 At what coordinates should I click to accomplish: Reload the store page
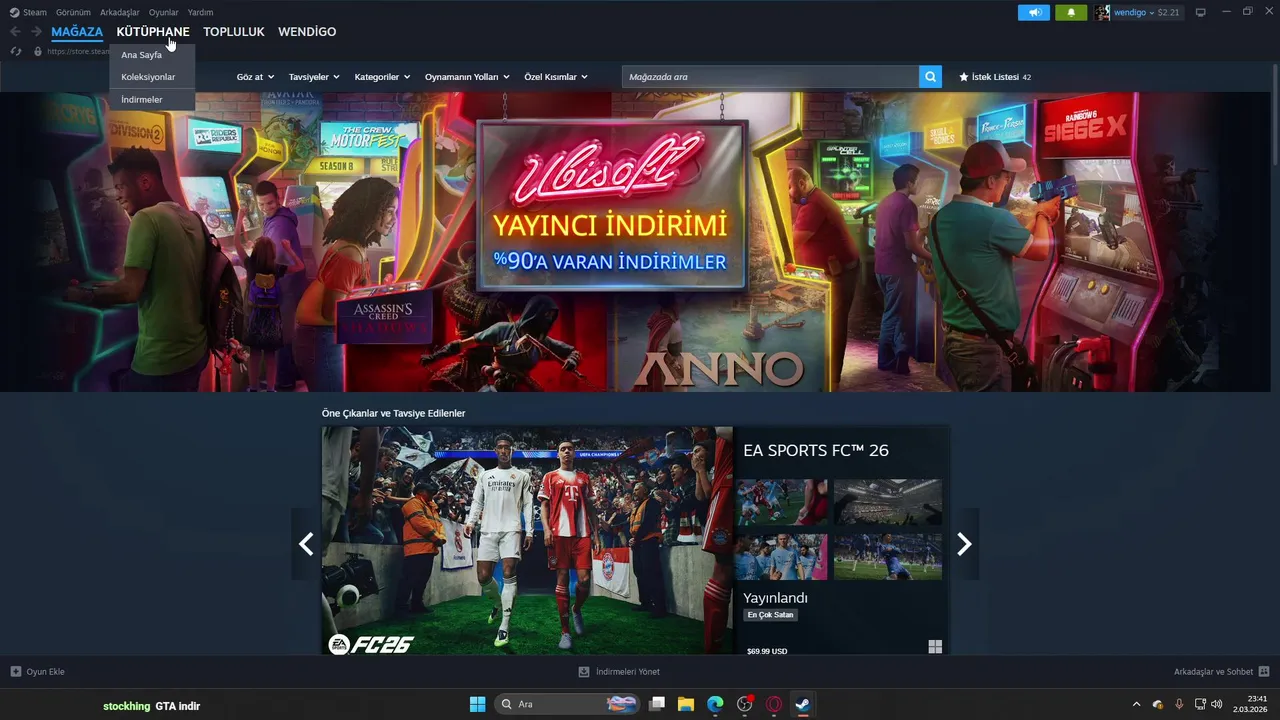tap(16, 51)
